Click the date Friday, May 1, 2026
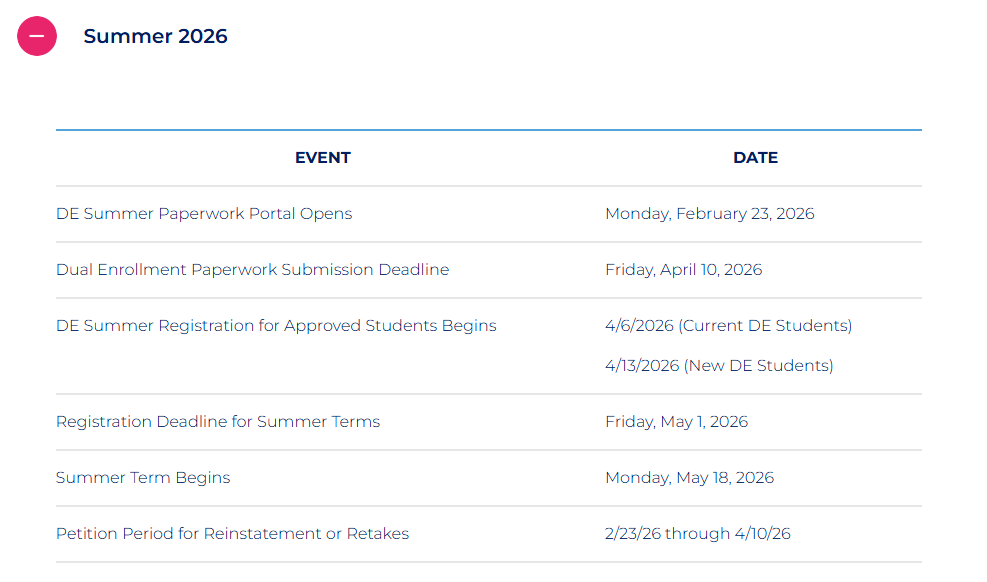The width and height of the screenshot is (987, 582). pyautogui.click(x=676, y=422)
